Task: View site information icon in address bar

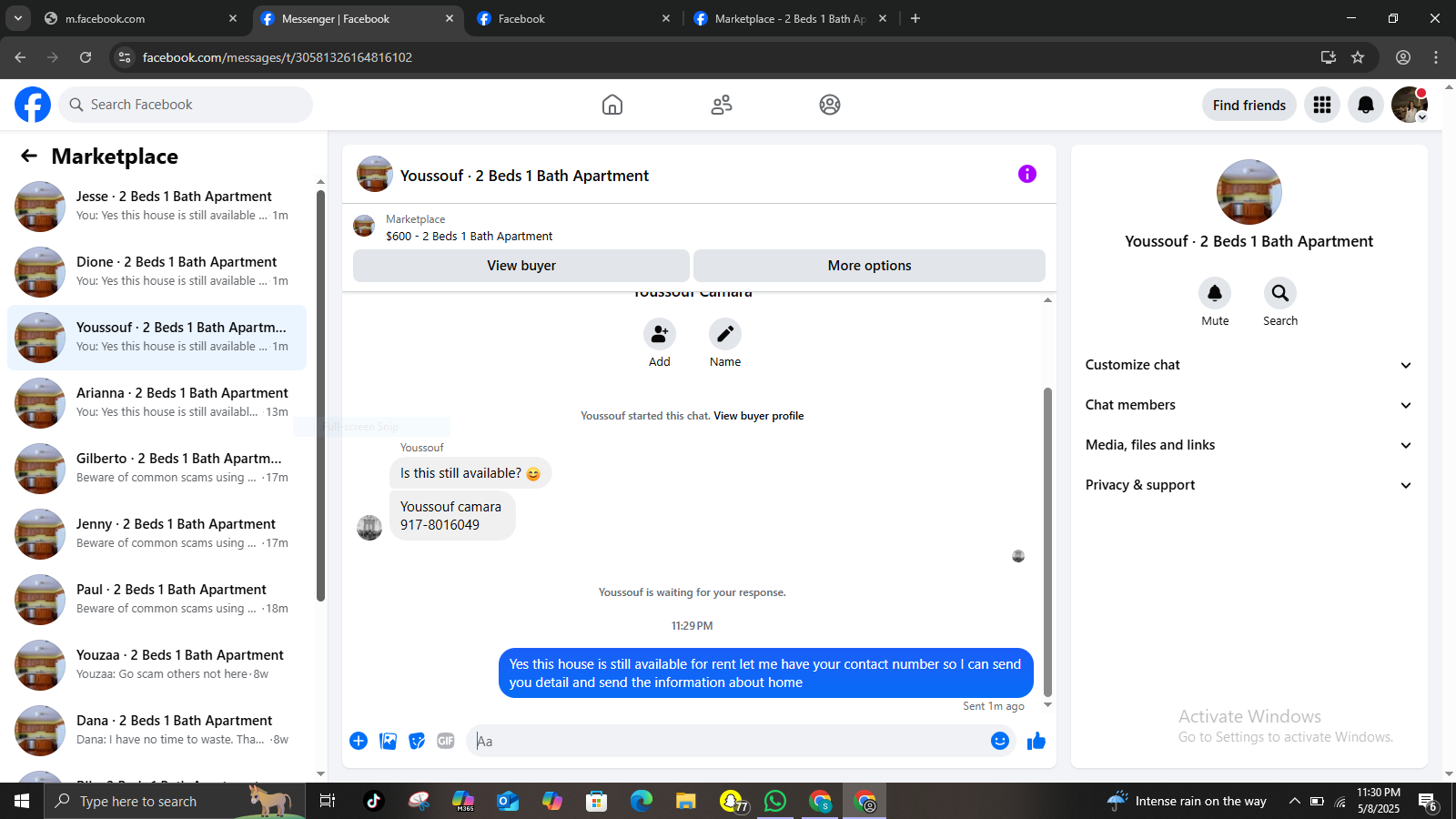Action: tap(125, 57)
